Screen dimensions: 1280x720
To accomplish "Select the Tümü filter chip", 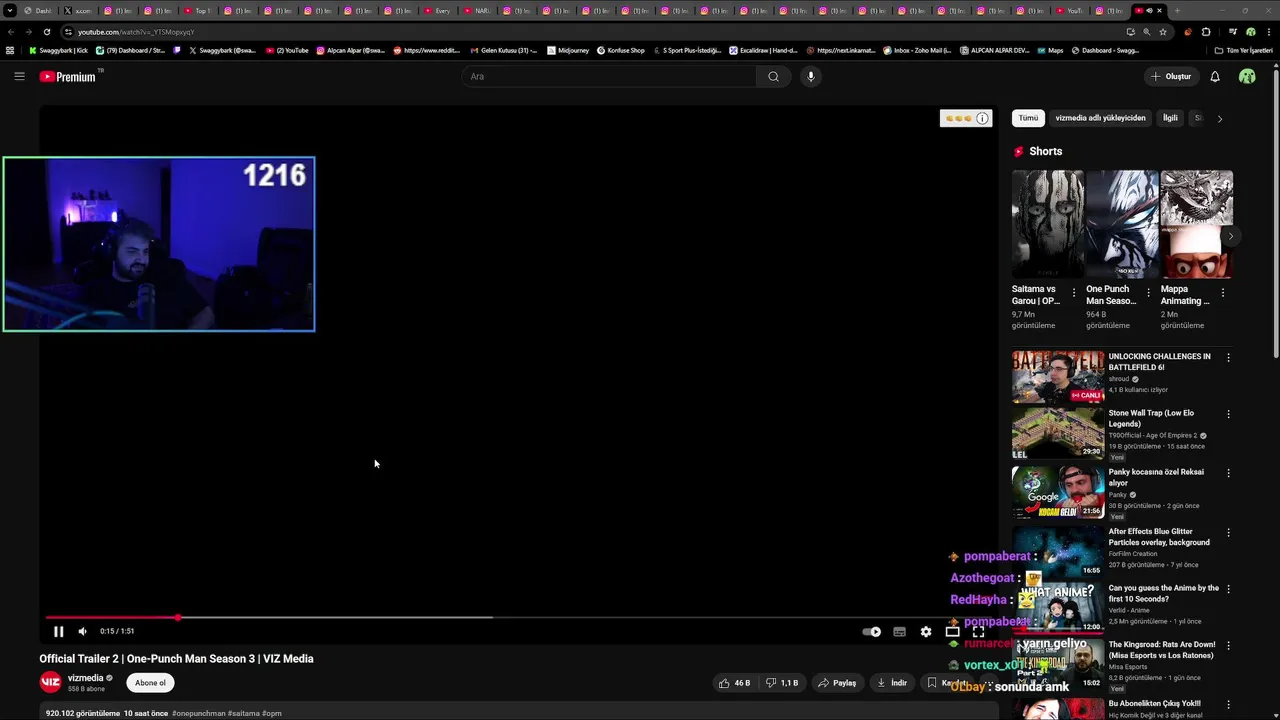I will [x=1028, y=118].
